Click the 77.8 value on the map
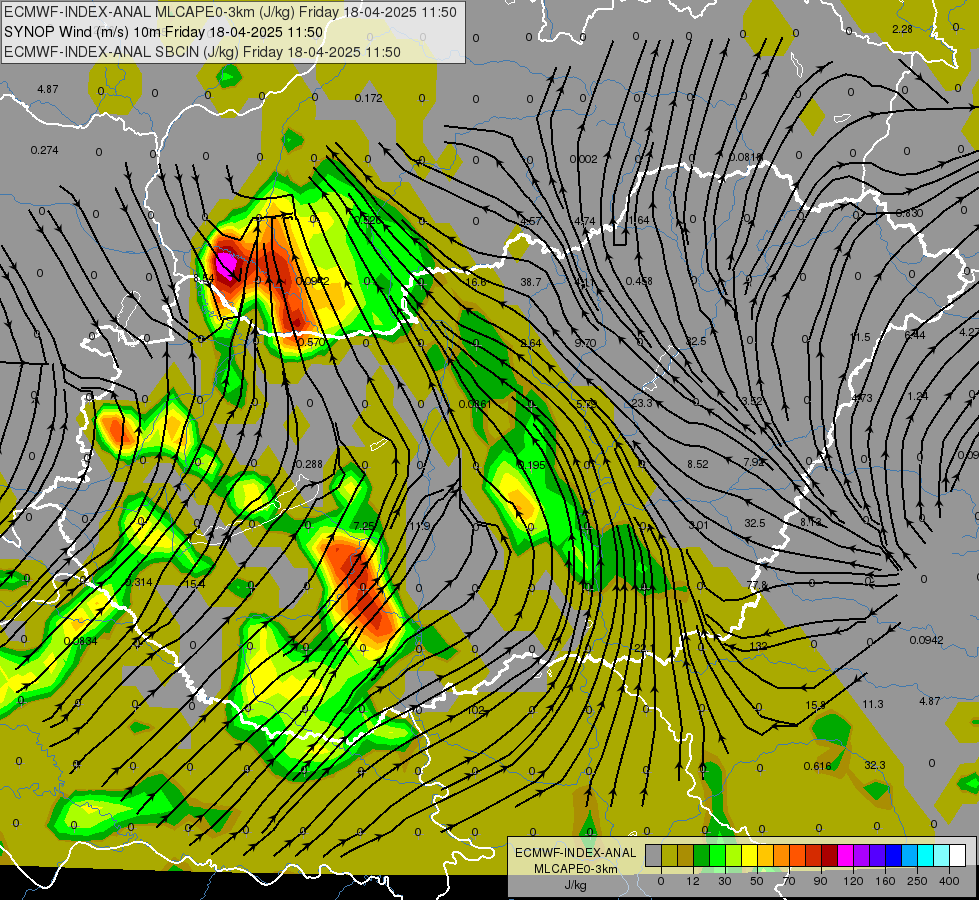 point(757,585)
